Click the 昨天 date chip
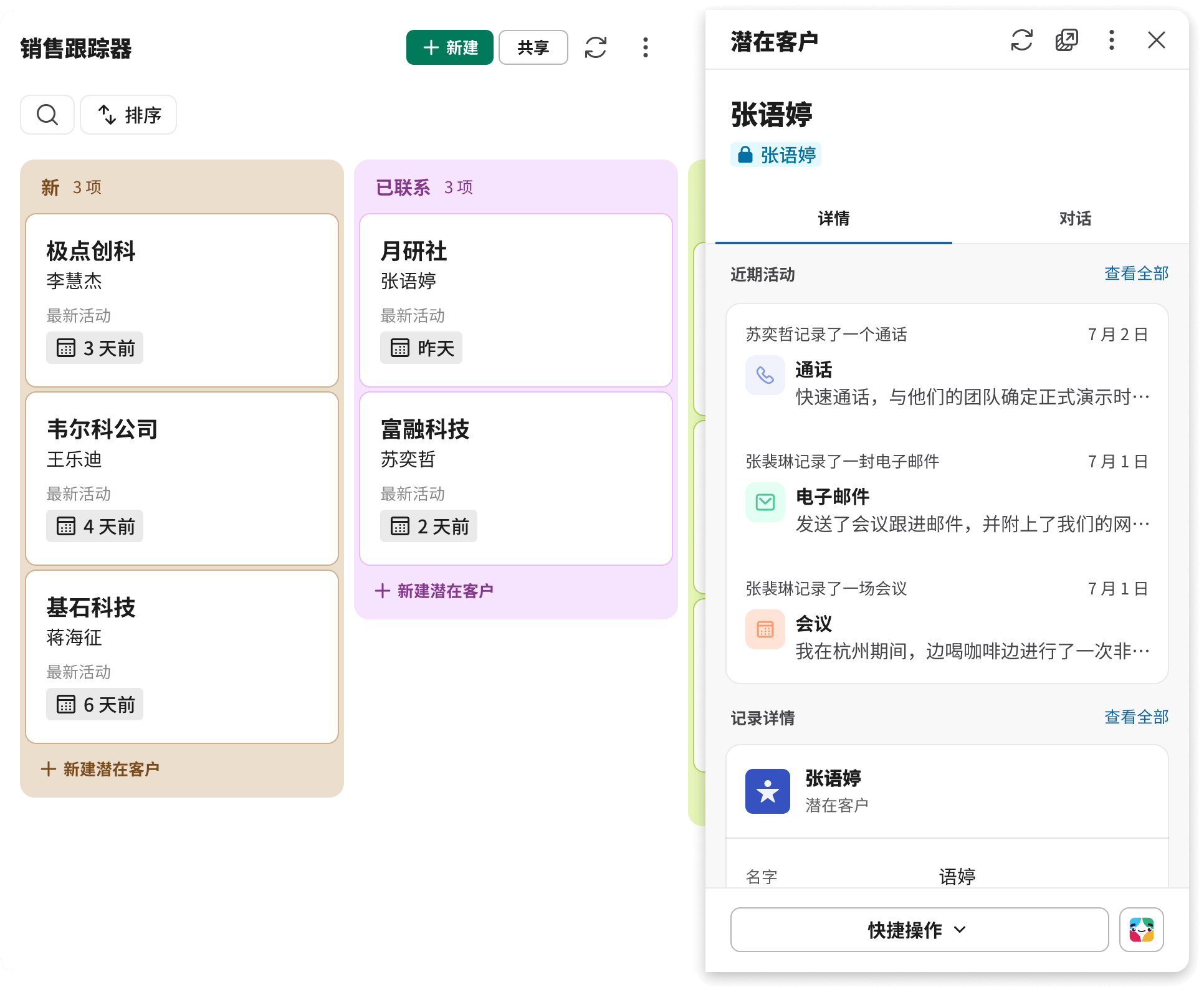 421,348
